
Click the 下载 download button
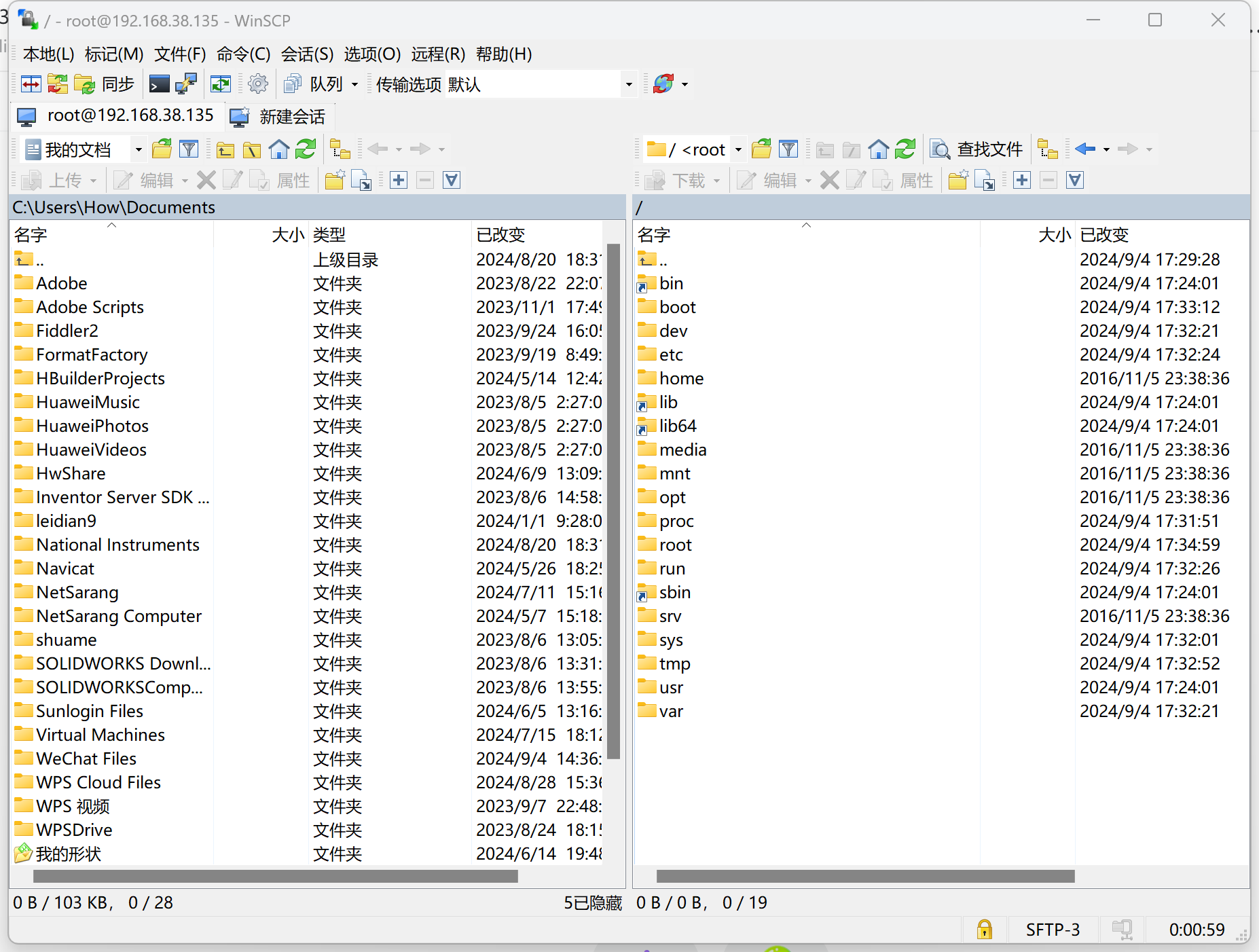pos(675,180)
